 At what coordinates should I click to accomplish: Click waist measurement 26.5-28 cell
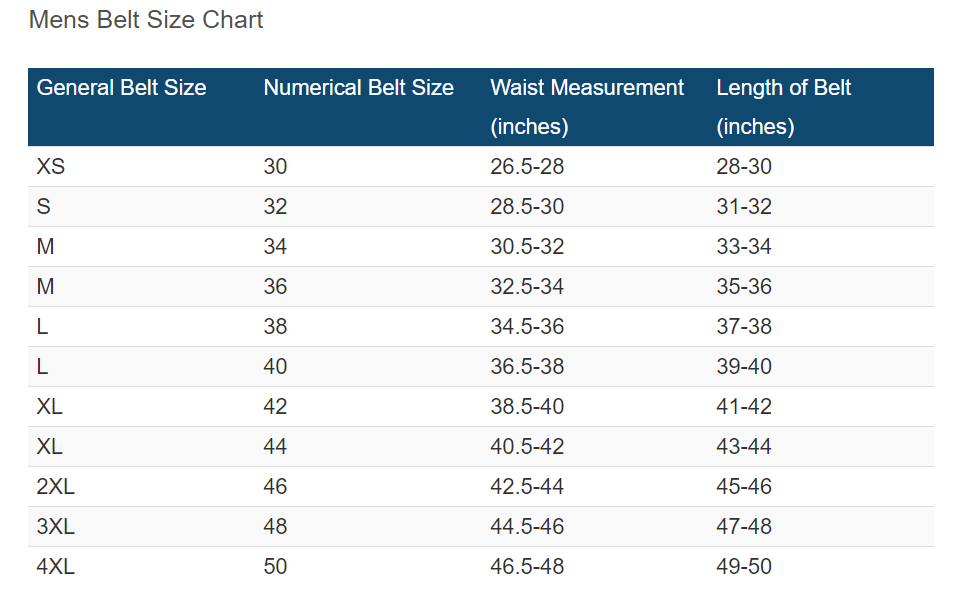[527, 167]
